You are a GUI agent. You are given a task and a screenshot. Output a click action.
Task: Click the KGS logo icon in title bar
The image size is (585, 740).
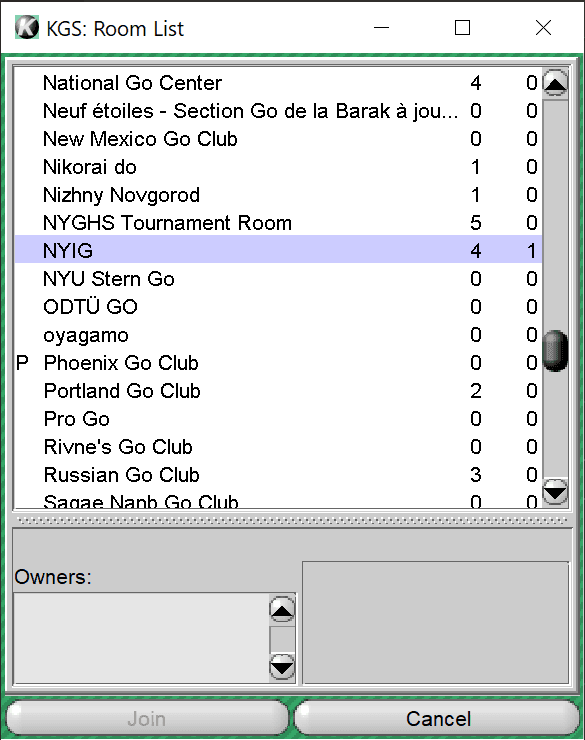(26, 27)
